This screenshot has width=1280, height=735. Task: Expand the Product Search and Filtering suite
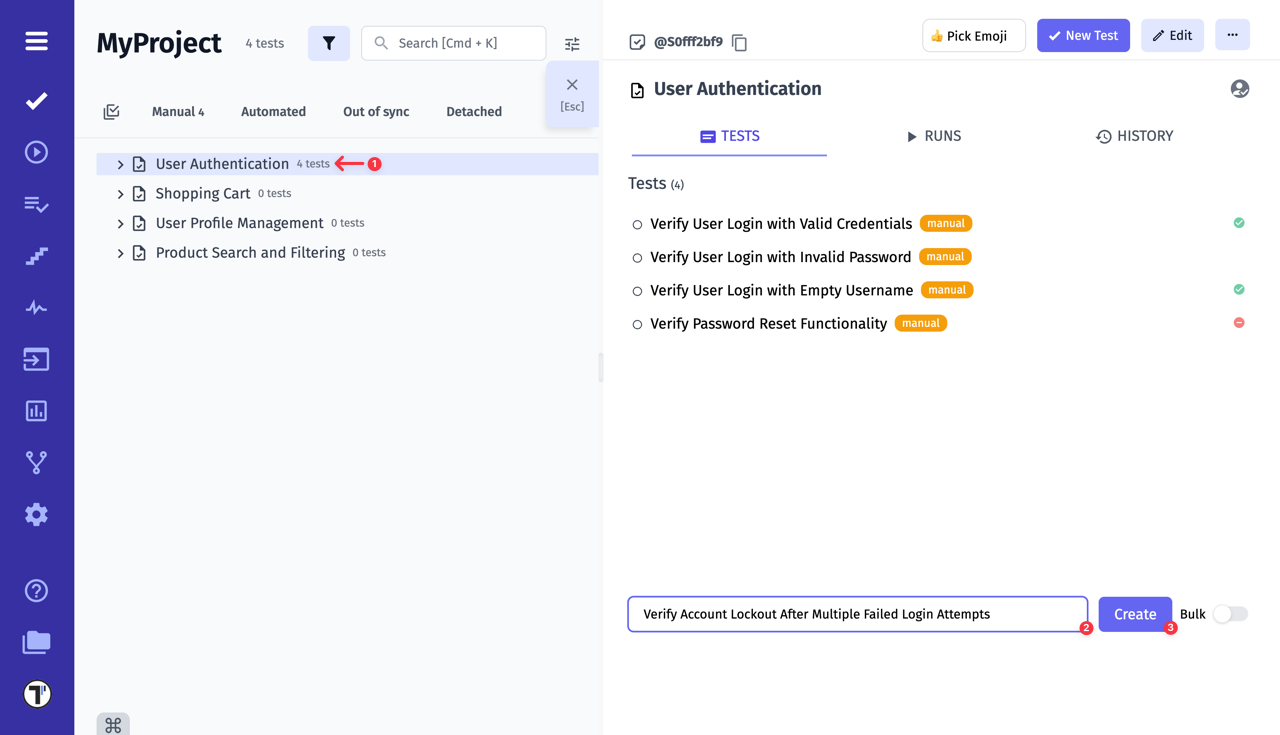tap(119, 252)
